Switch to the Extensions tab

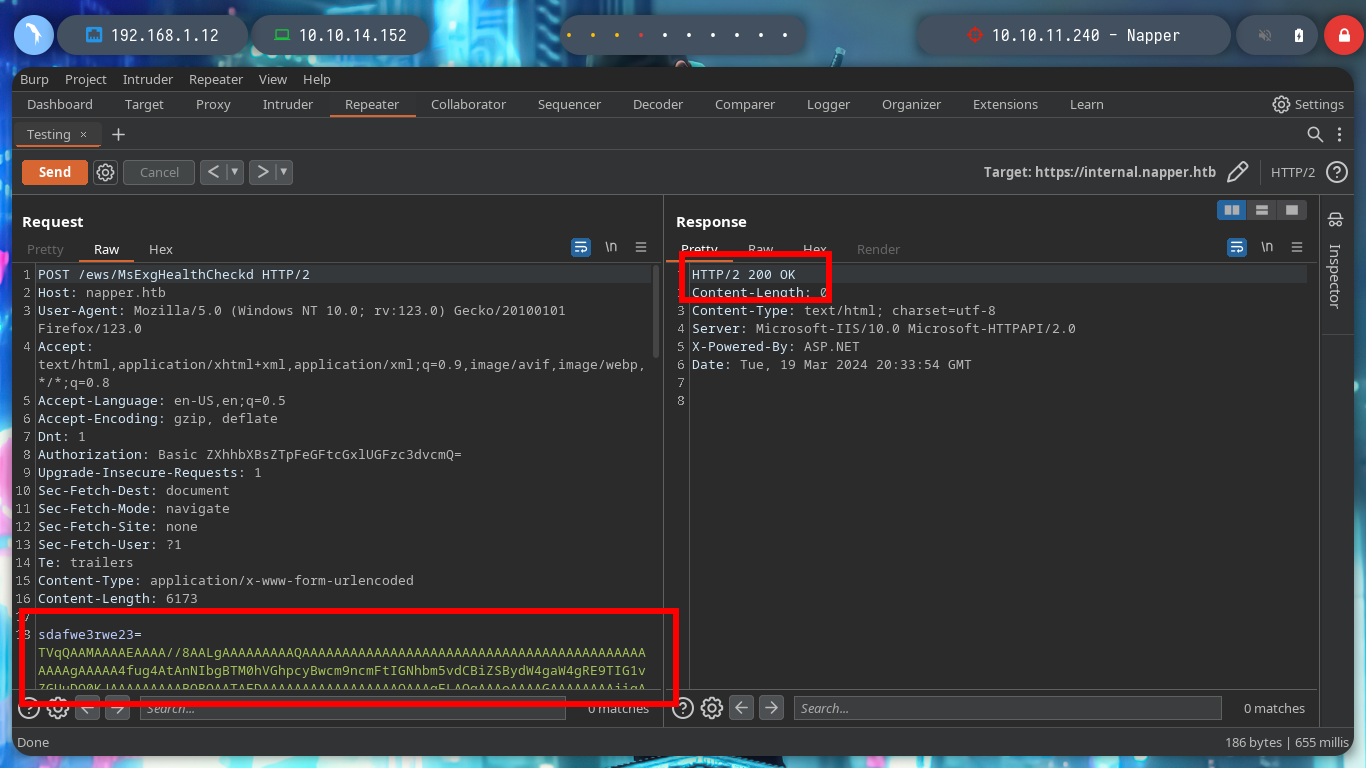pos(1005,104)
